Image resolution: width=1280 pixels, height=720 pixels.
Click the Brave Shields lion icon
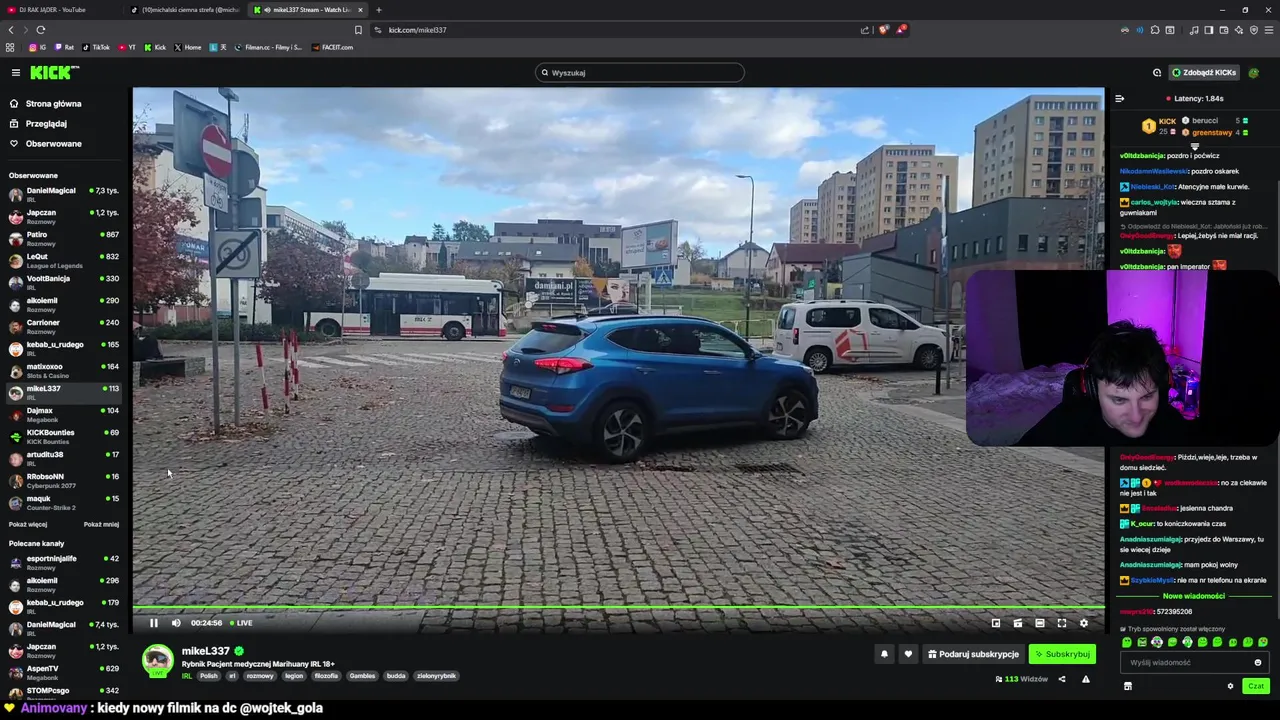click(x=883, y=30)
